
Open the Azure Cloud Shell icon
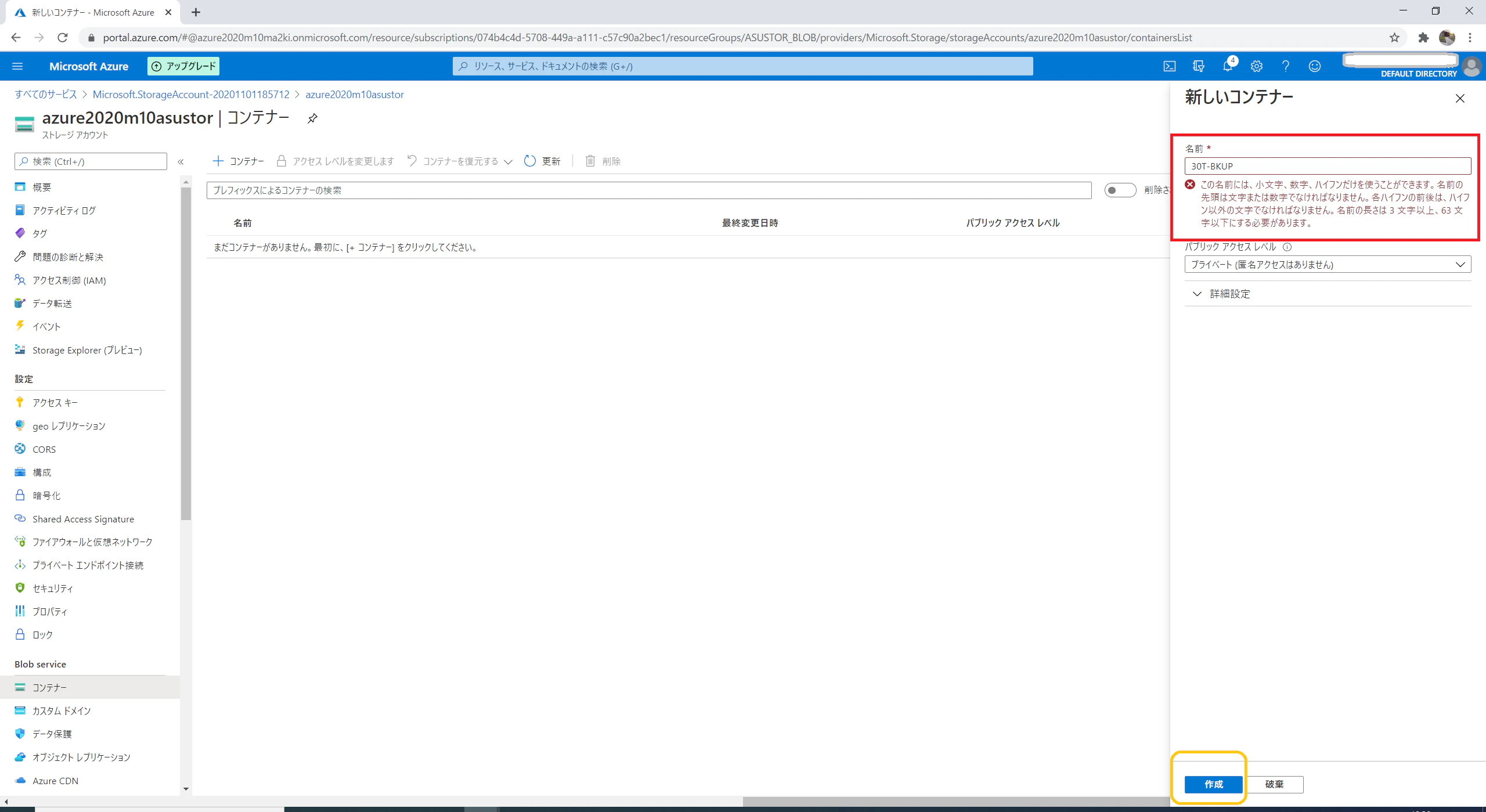coord(1170,66)
